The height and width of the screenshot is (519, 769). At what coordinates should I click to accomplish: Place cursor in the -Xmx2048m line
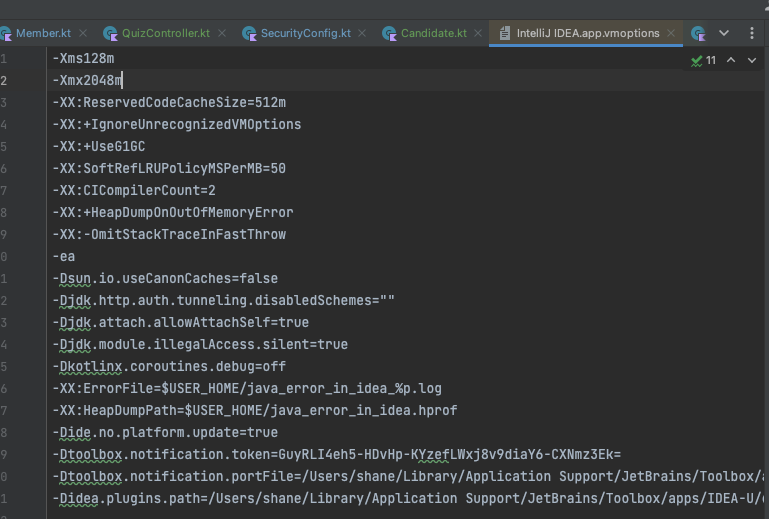(x=87, y=80)
